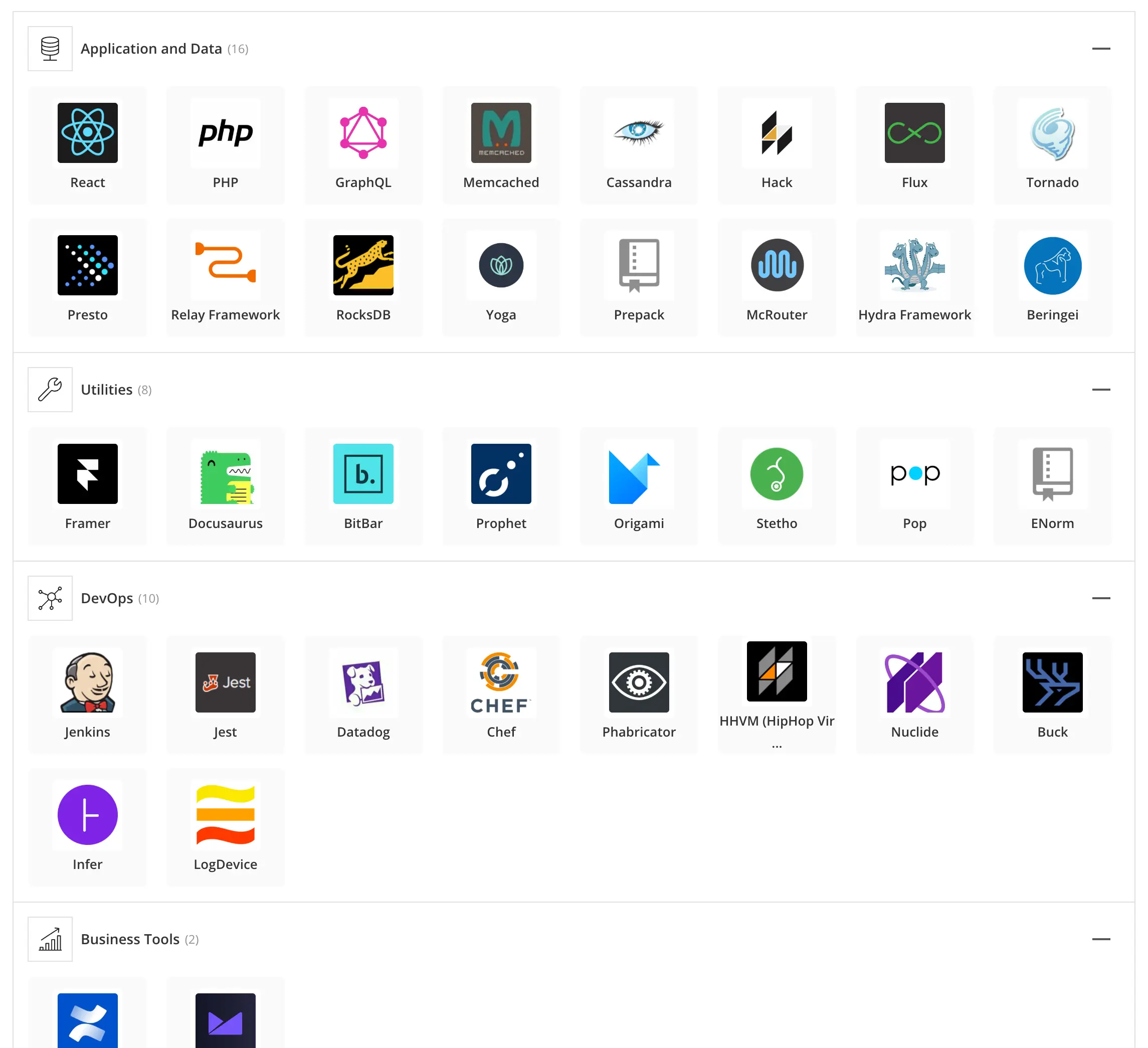The height and width of the screenshot is (1048, 1148).
Task: Open the Prophet tool icon
Action: pos(500,474)
